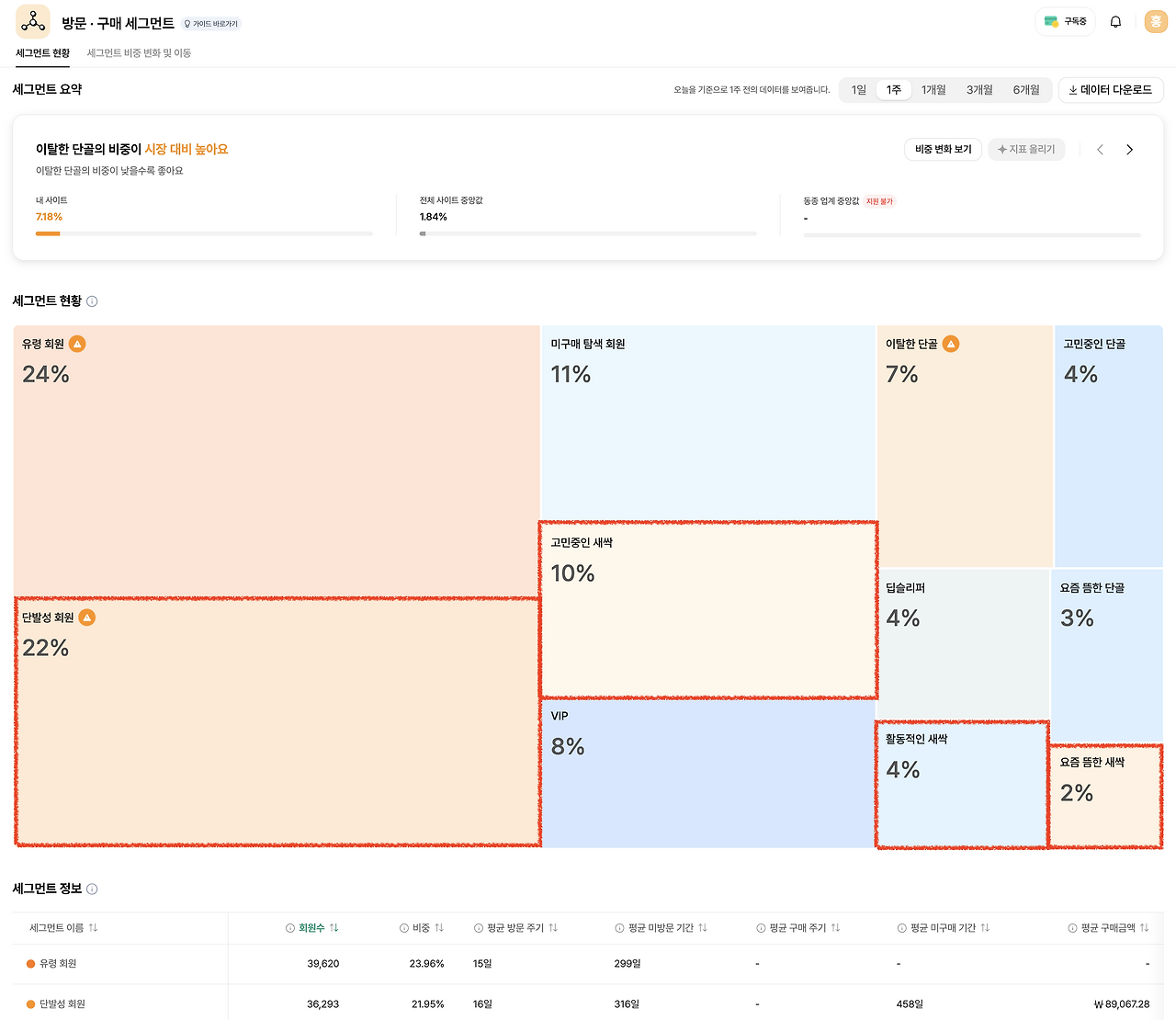
Task: Click the ₩ 89,067.28 purchase amount cell
Action: [1122, 1004]
